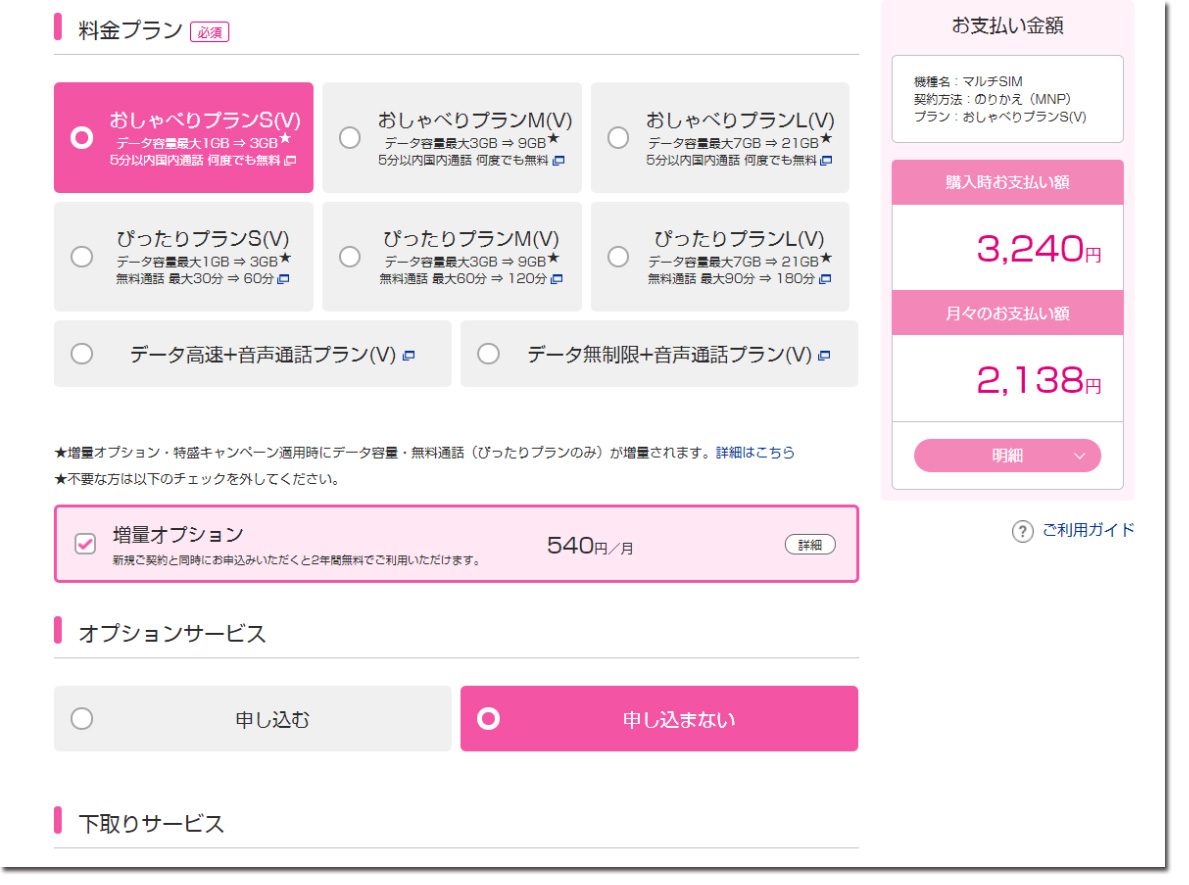
Task: Click the 詳細 button for 増量オプション
Action: [809, 545]
